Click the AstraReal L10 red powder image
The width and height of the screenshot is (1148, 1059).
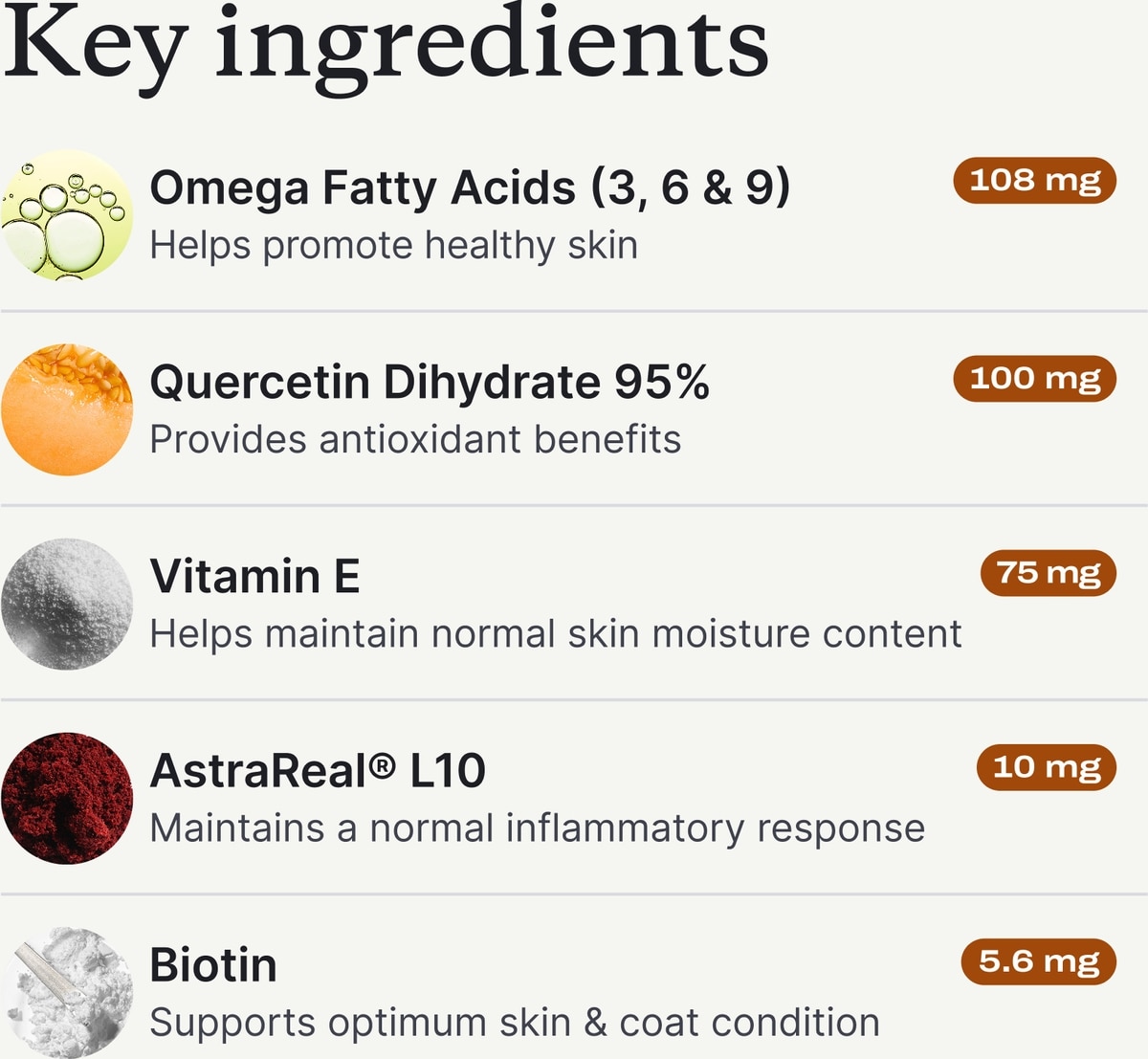(67, 798)
